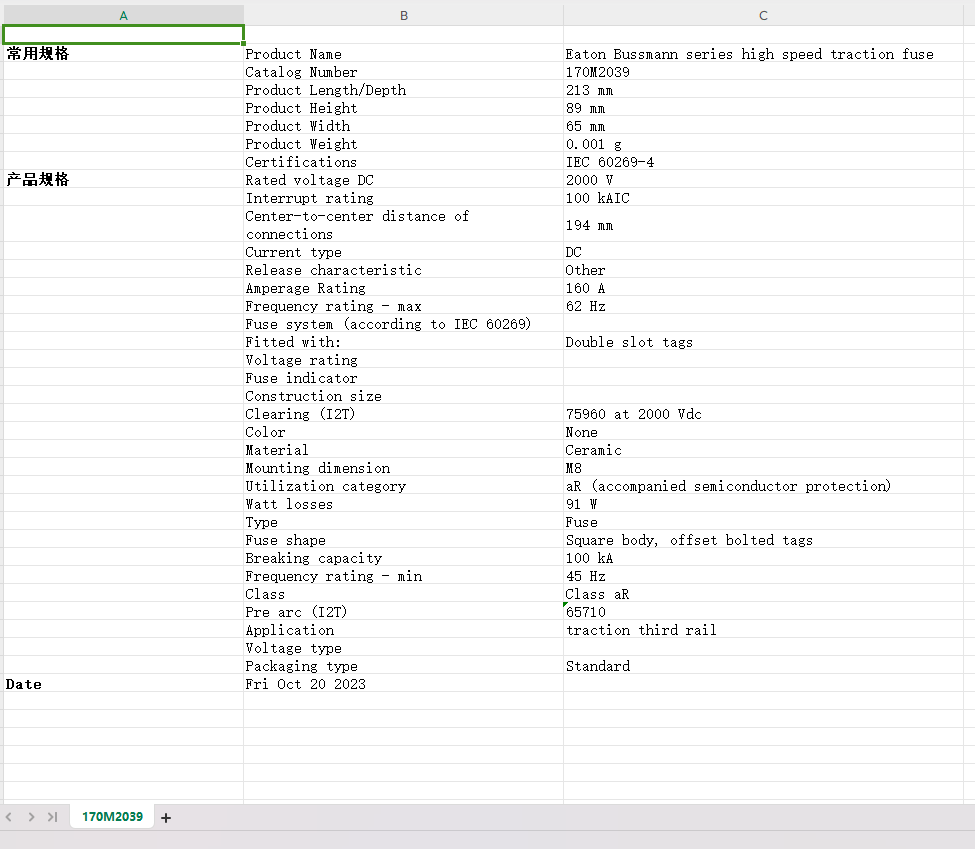Select the Packaging type cell
The width and height of the screenshot is (975, 849).
(x=404, y=666)
